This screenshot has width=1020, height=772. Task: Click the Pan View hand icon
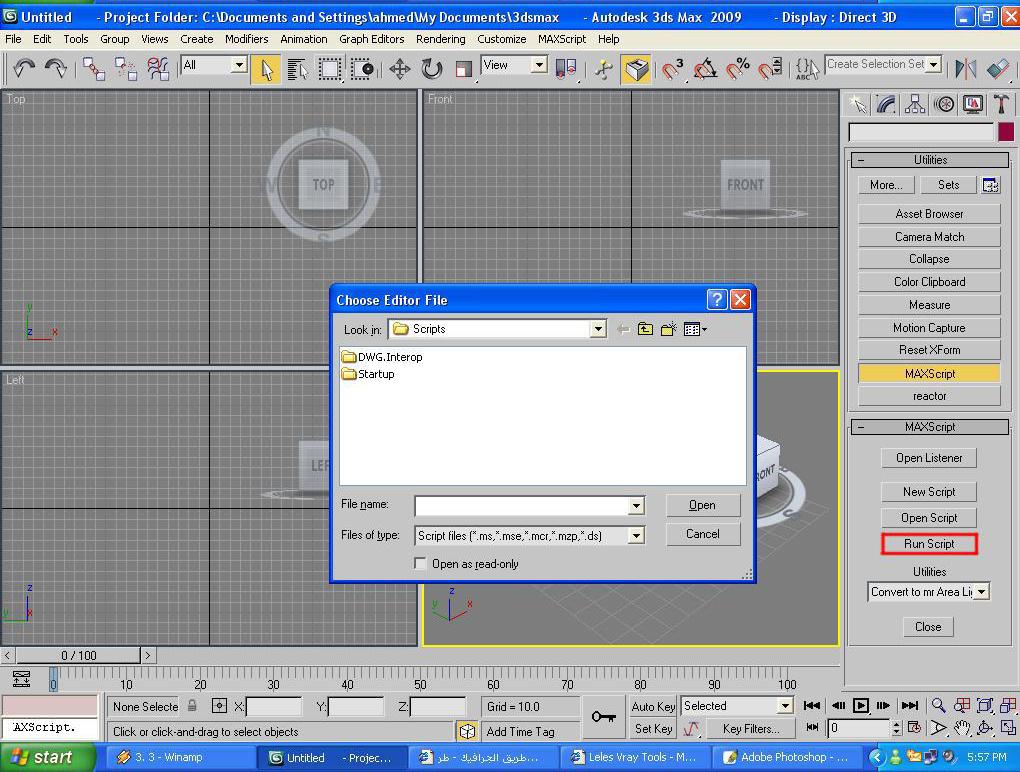point(961,728)
